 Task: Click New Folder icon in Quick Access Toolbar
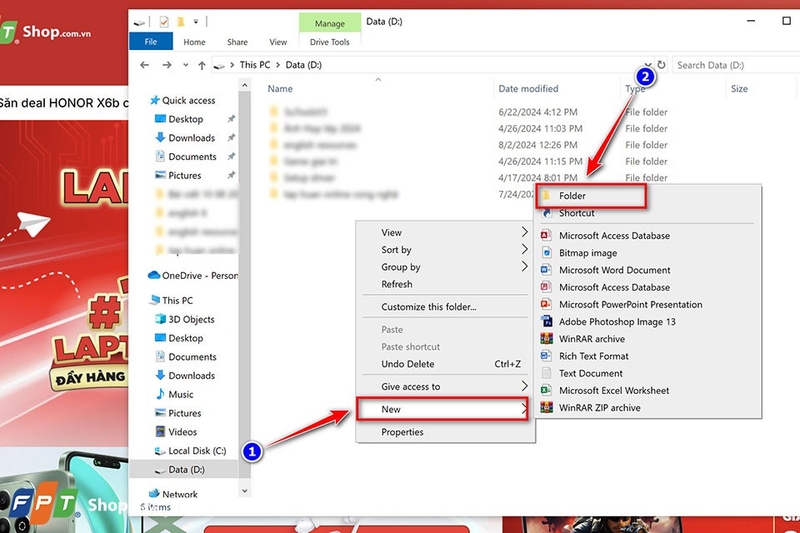[180, 22]
